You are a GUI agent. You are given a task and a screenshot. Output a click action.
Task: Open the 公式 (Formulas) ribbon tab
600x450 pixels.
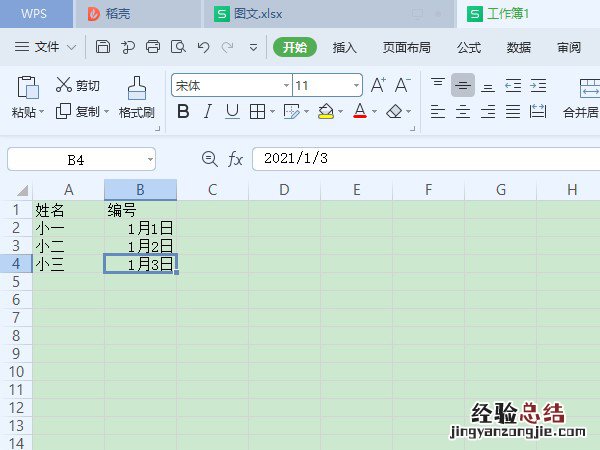coord(468,47)
